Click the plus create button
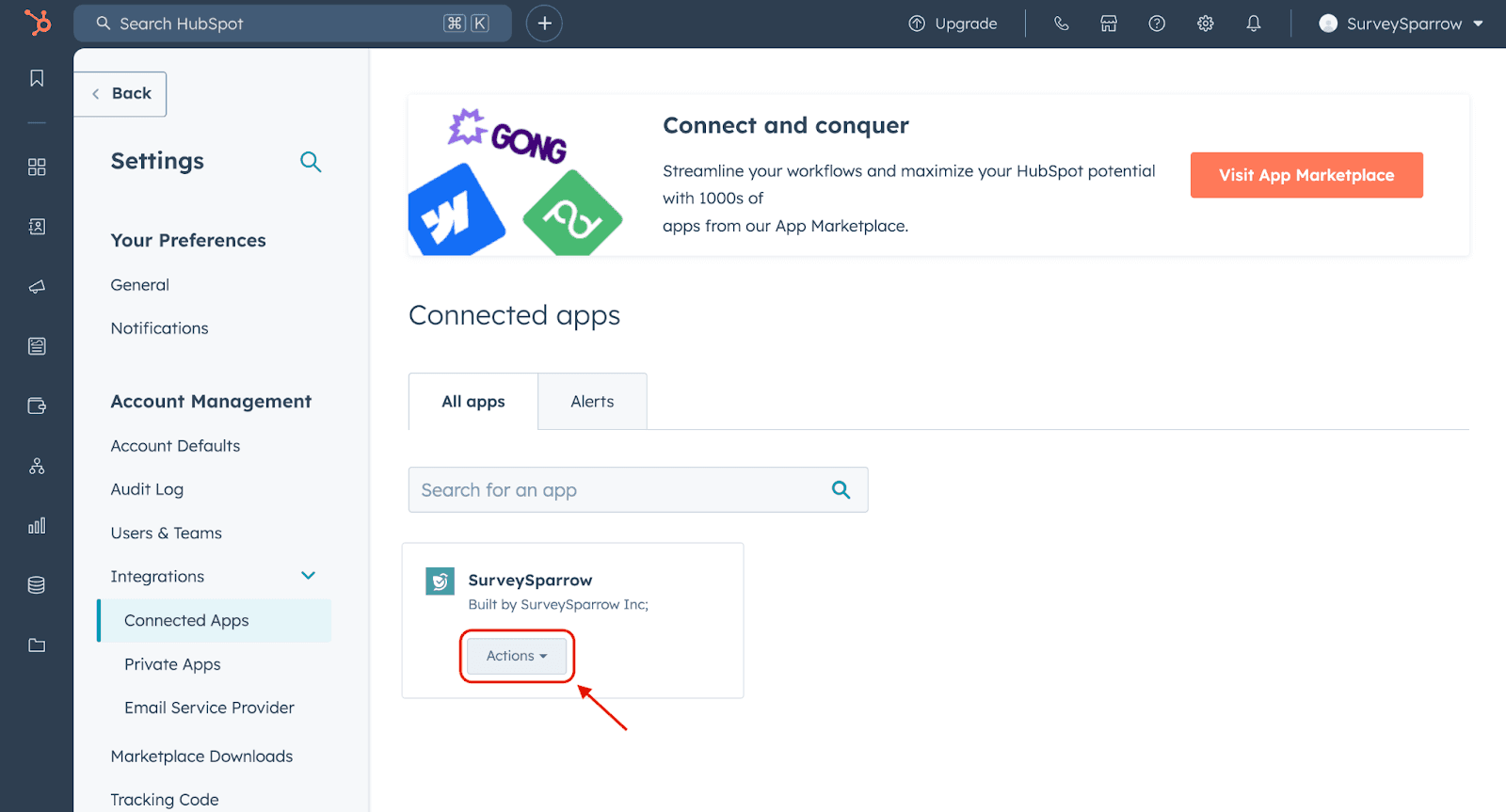The image size is (1506, 812). (x=544, y=24)
